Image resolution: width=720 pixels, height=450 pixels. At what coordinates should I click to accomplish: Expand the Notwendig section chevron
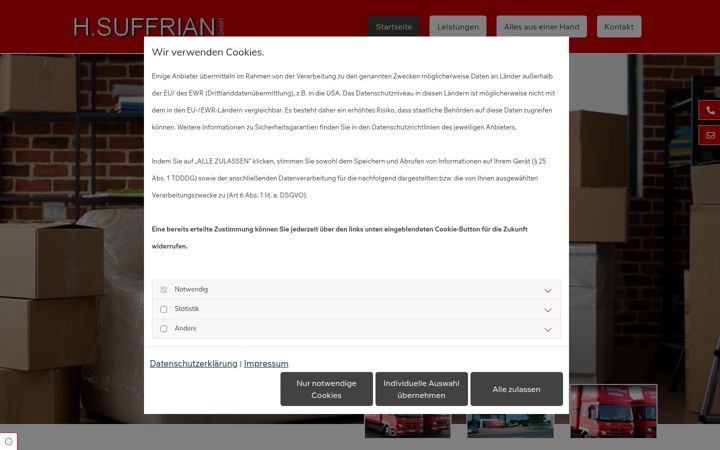(x=548, y=291)
